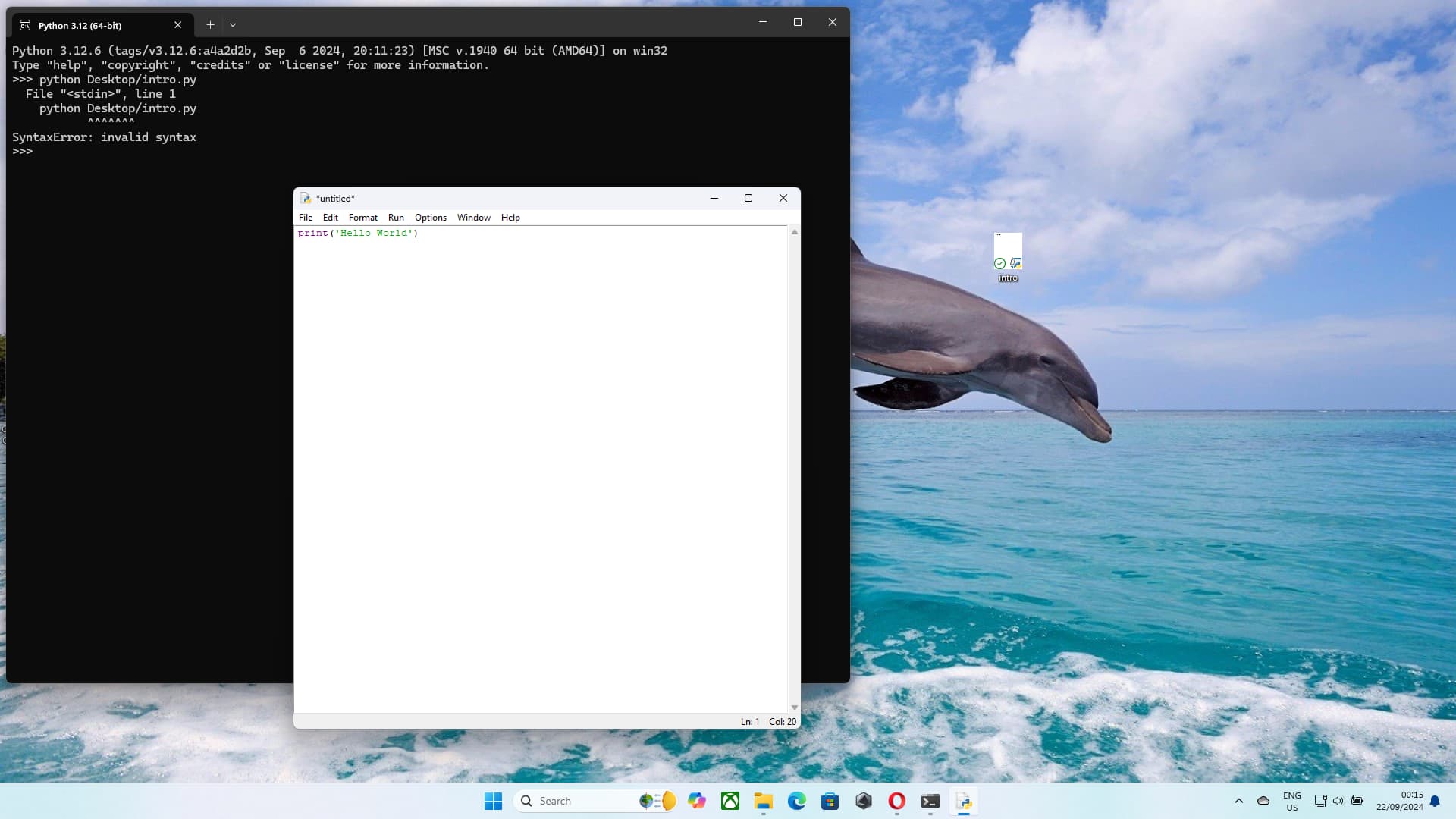Image resolution: width=1456 pixels, height=819 pixels.
Task: Switch to the Terminal taskbar icon
Action: click(930, 801)
